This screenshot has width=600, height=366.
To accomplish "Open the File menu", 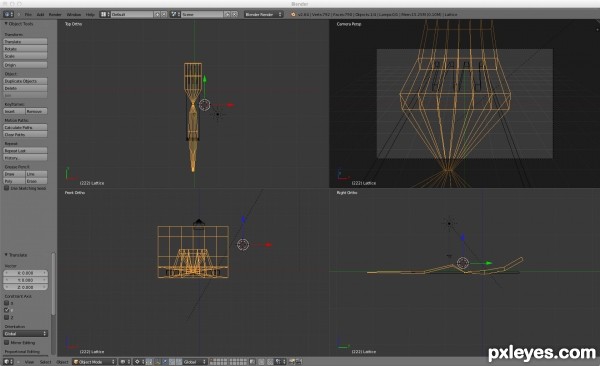I will pyautogui.click(x=28, y=14).
